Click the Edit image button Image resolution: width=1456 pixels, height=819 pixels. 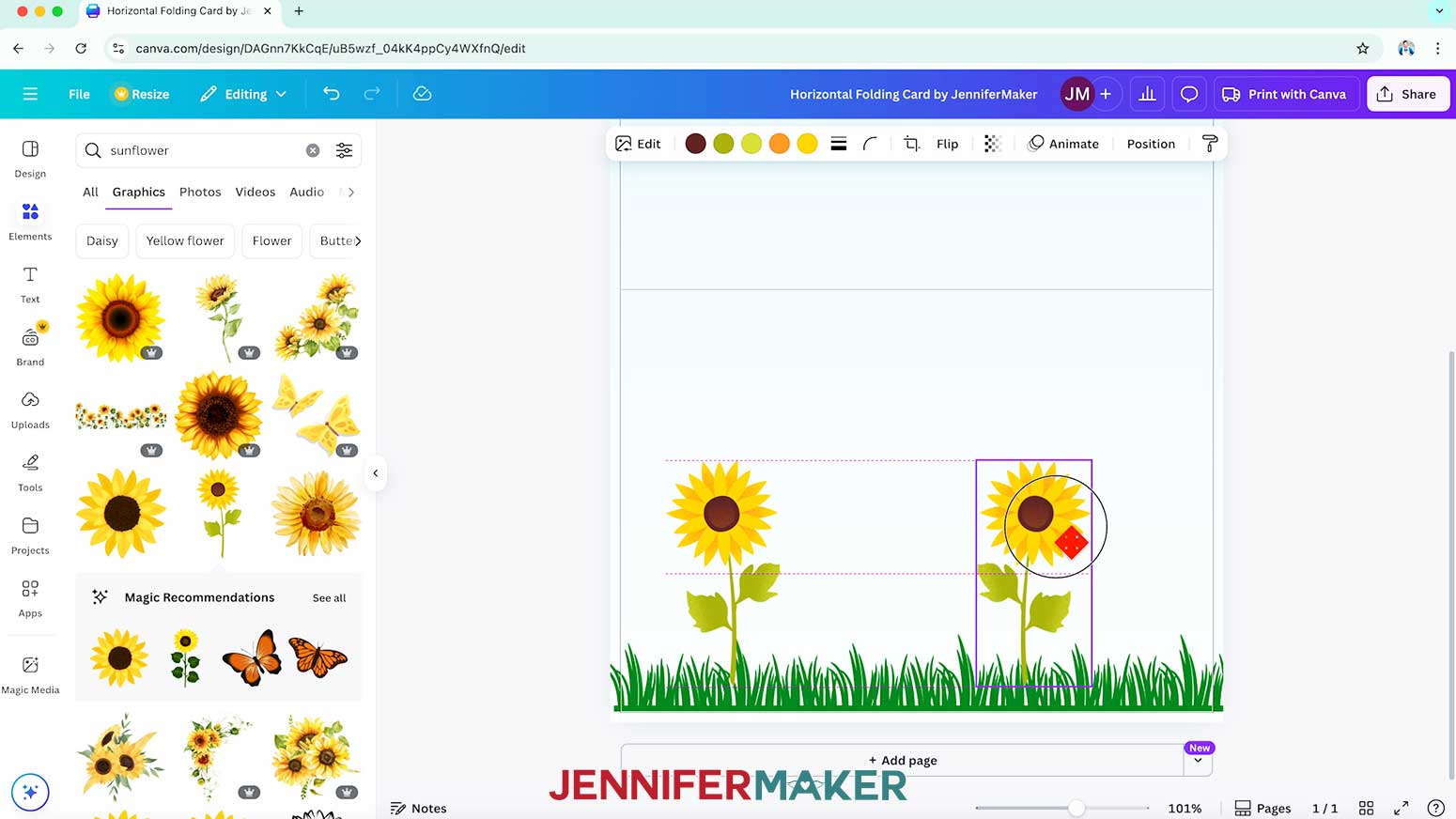coord(638,144)
